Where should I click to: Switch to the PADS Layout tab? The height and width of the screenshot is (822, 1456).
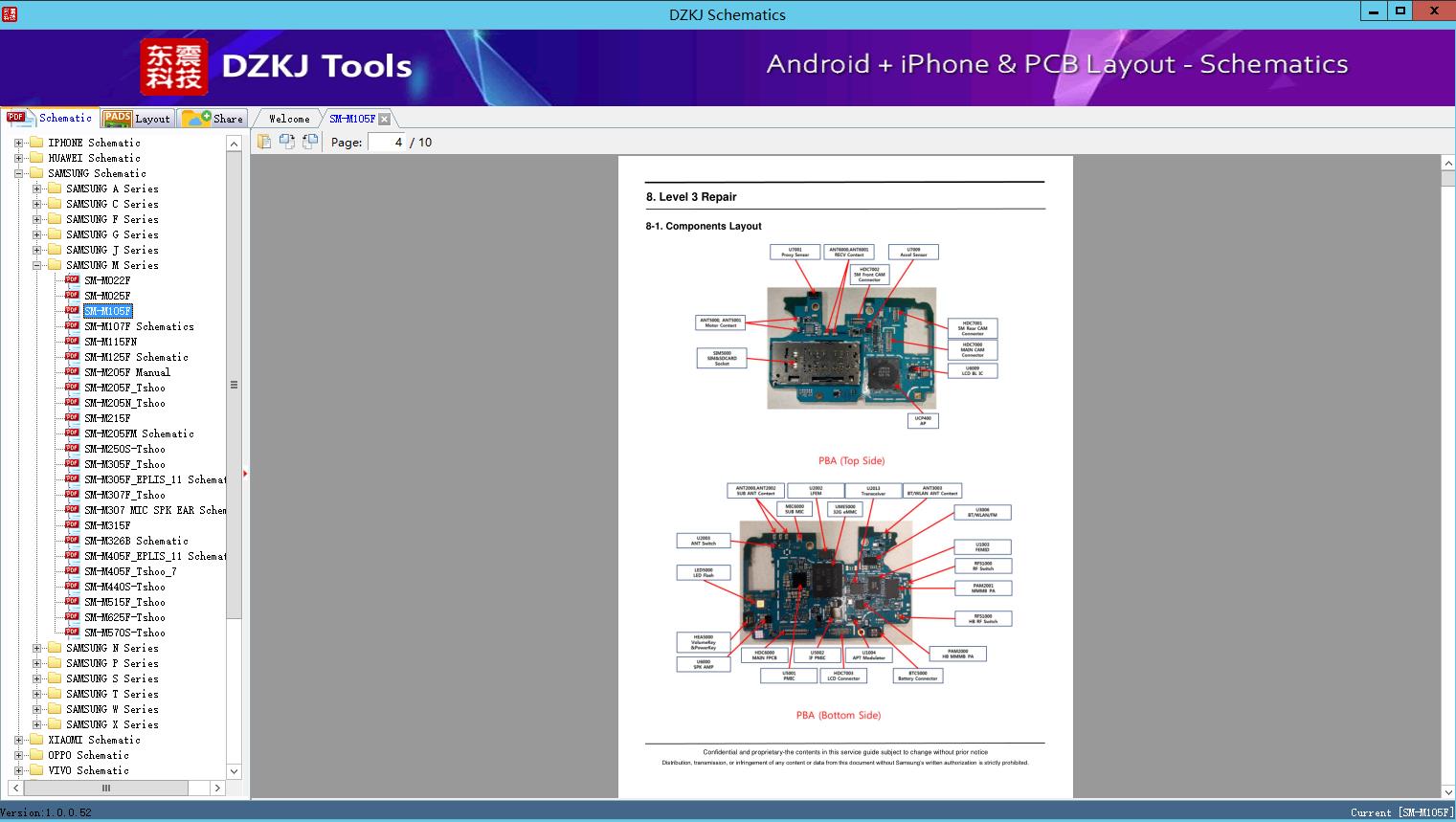[136, 119]
